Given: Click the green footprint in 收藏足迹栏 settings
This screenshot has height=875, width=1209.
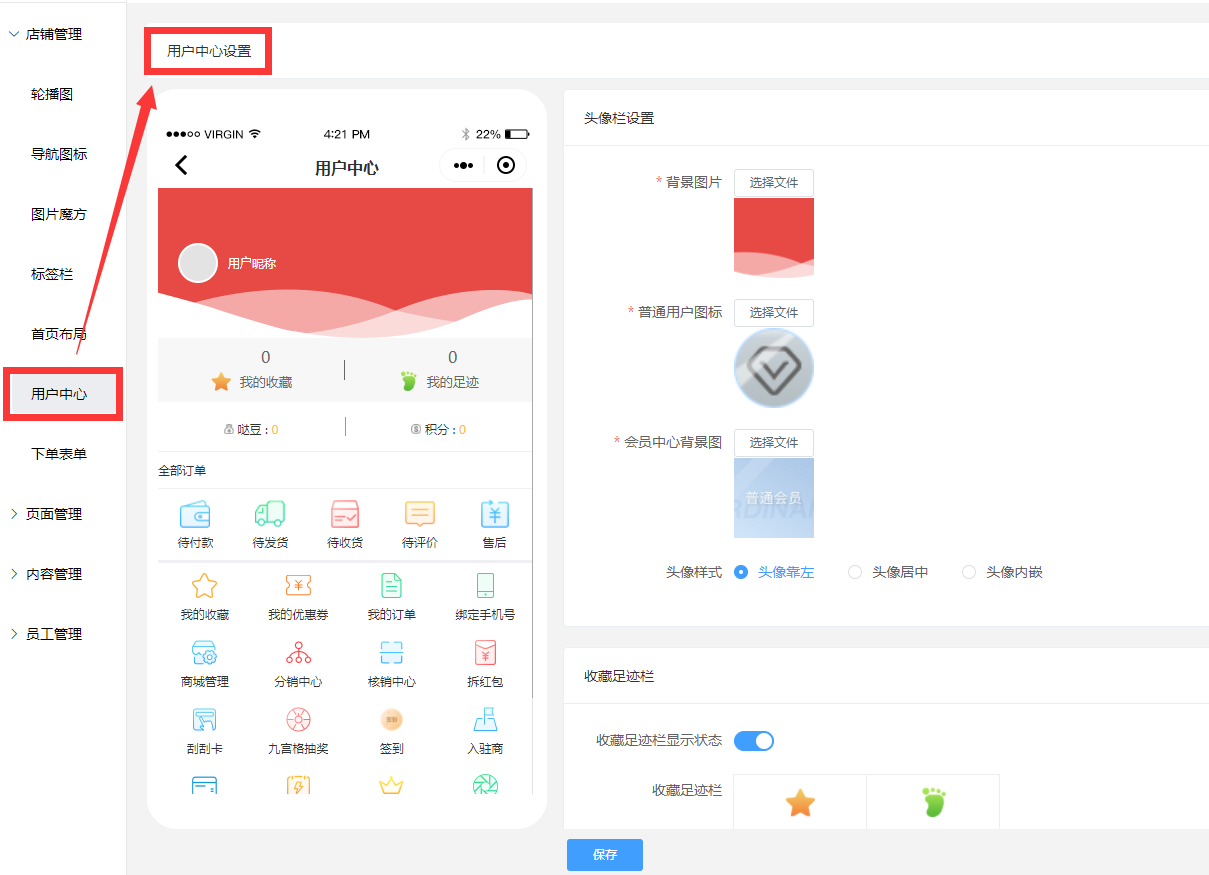Looking at the screenshot, I should [x=933, y=802].
